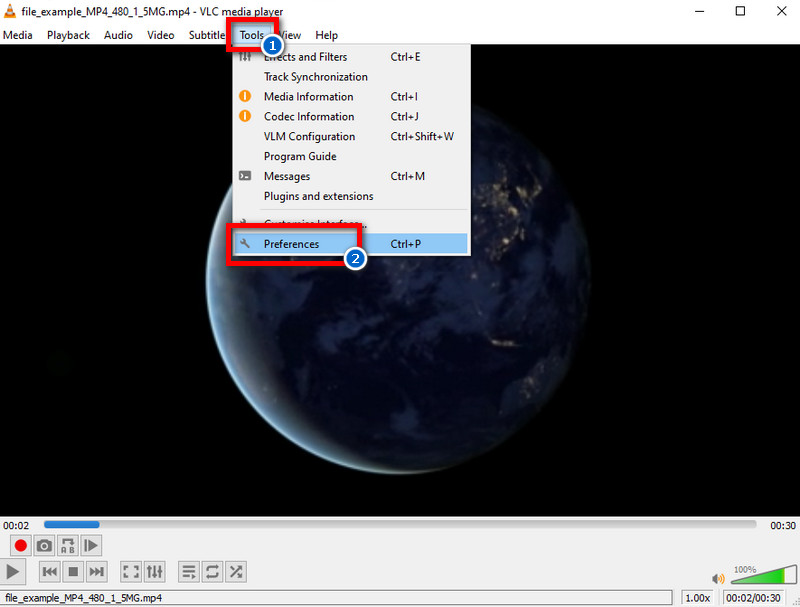Show extended settings equalizer icon
The image size is (800, 607).
click(x=155, y=572)
